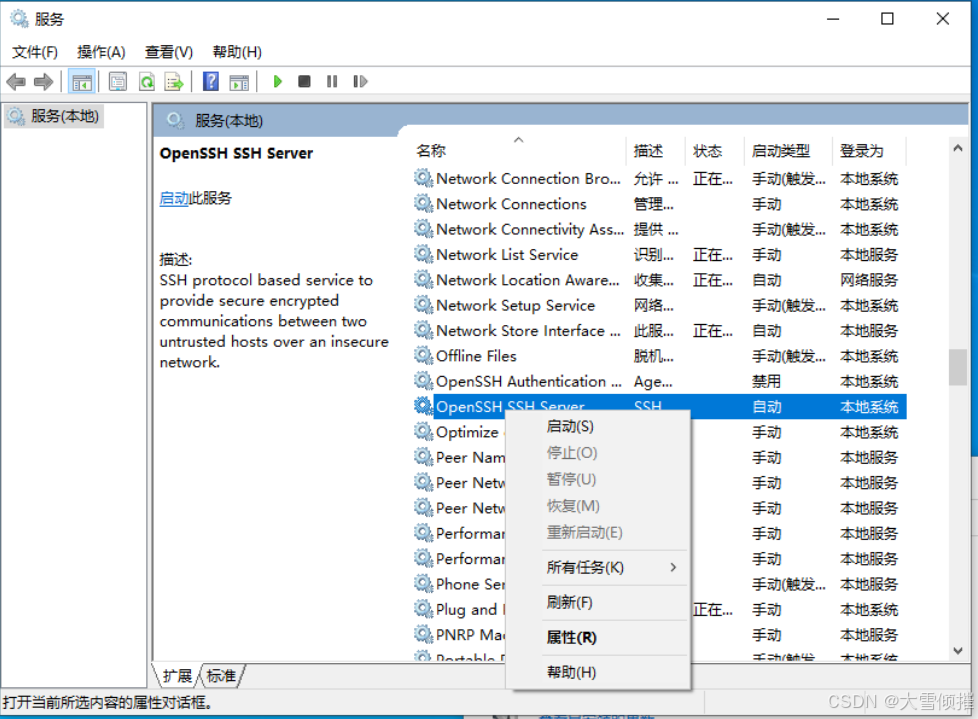The width and height of the screenshot is (978, 719).
Task: Sort by the 状态 column header
Action: tap(715, 151)
